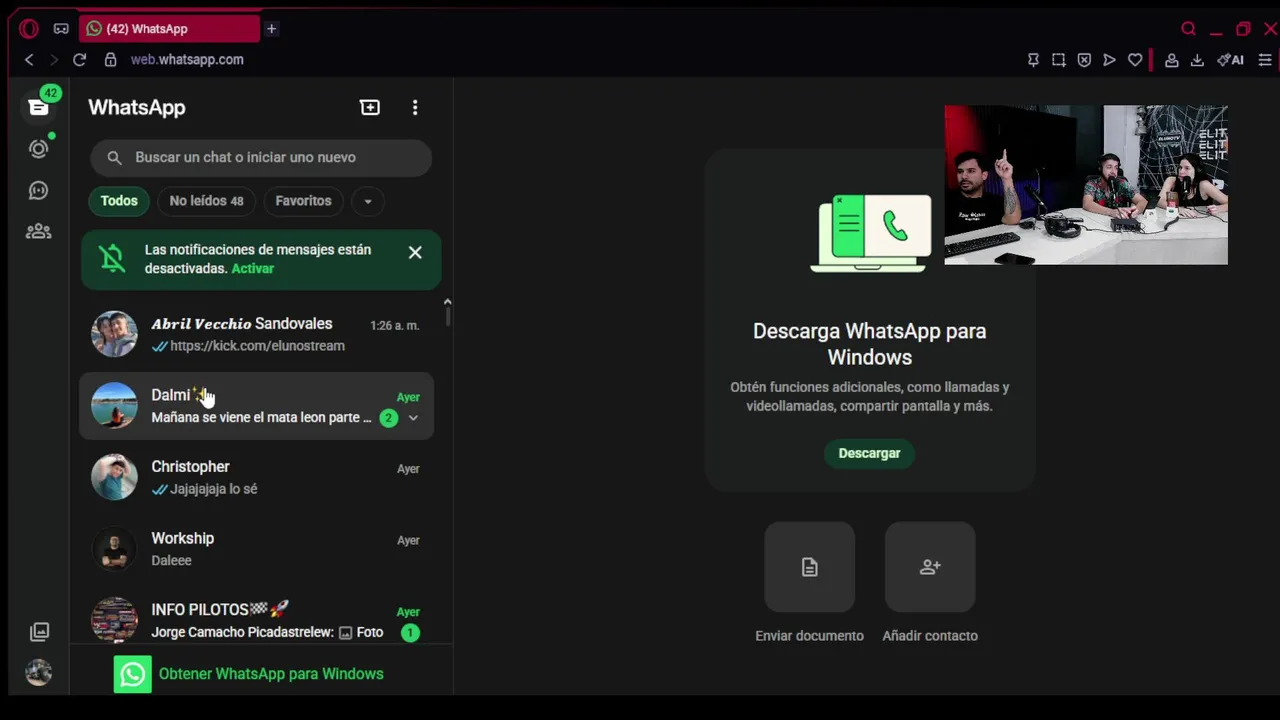Screen dimensions: 1280x720
Task: Focus the 'Buscar un chat o iniciar uno nuevo' field
Action: tap(261, 157)
